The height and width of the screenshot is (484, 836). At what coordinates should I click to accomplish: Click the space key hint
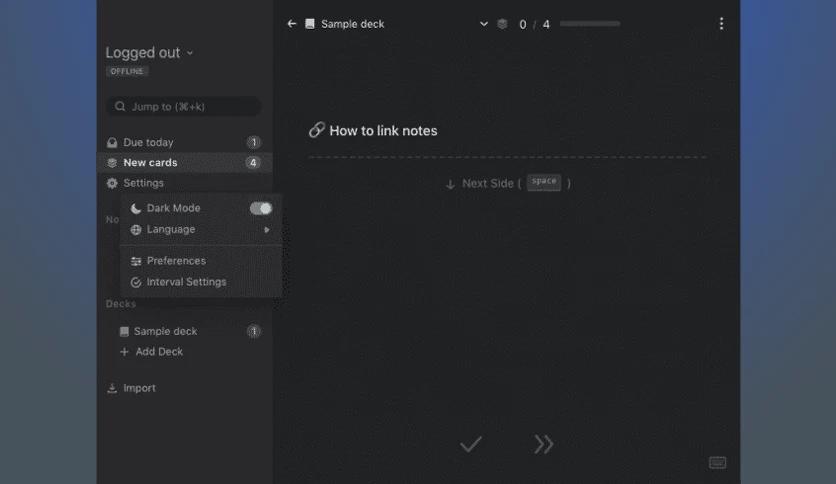pyautogui.click(x=544, y=182)
